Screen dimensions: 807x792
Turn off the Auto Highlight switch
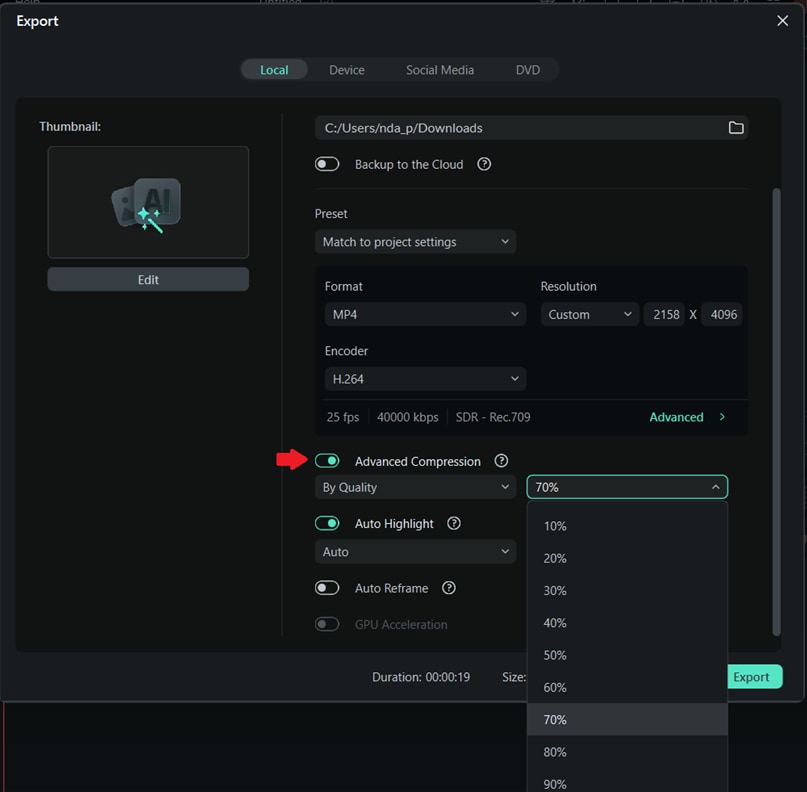[327, 523]
